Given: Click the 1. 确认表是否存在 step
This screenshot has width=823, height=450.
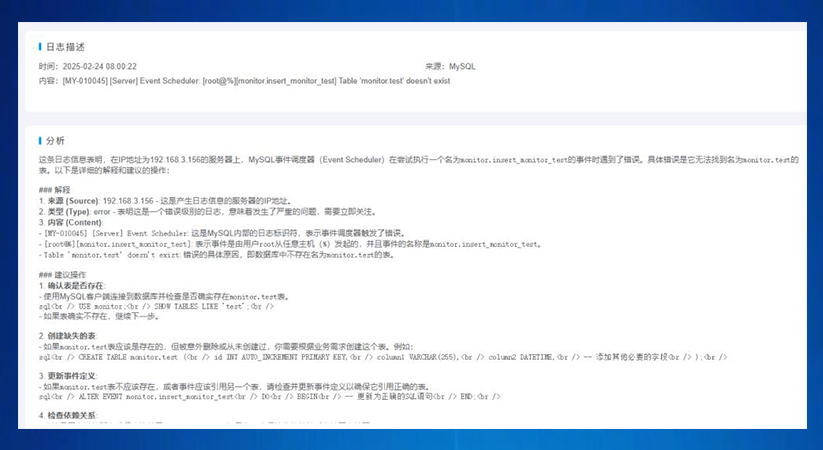Looking at the screenshot, I should (72, 286).
